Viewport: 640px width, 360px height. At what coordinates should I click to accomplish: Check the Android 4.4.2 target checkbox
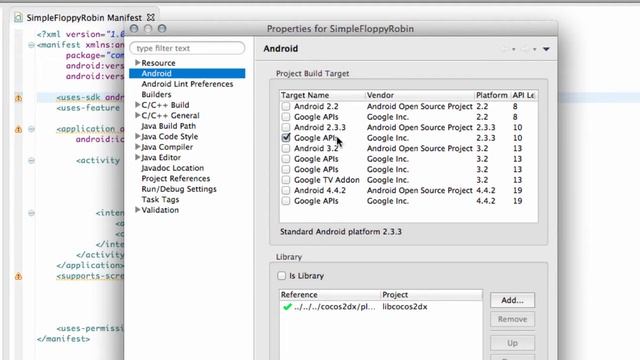click(286, 190)
